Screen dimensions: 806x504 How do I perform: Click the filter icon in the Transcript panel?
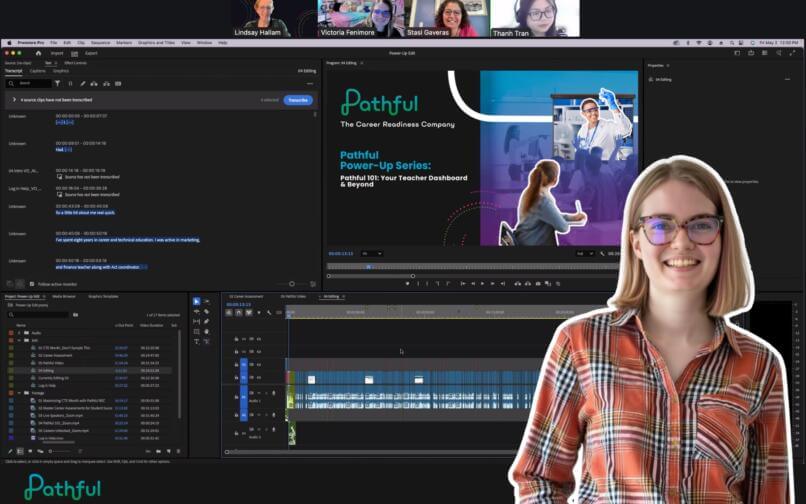(x=57, y=84)
